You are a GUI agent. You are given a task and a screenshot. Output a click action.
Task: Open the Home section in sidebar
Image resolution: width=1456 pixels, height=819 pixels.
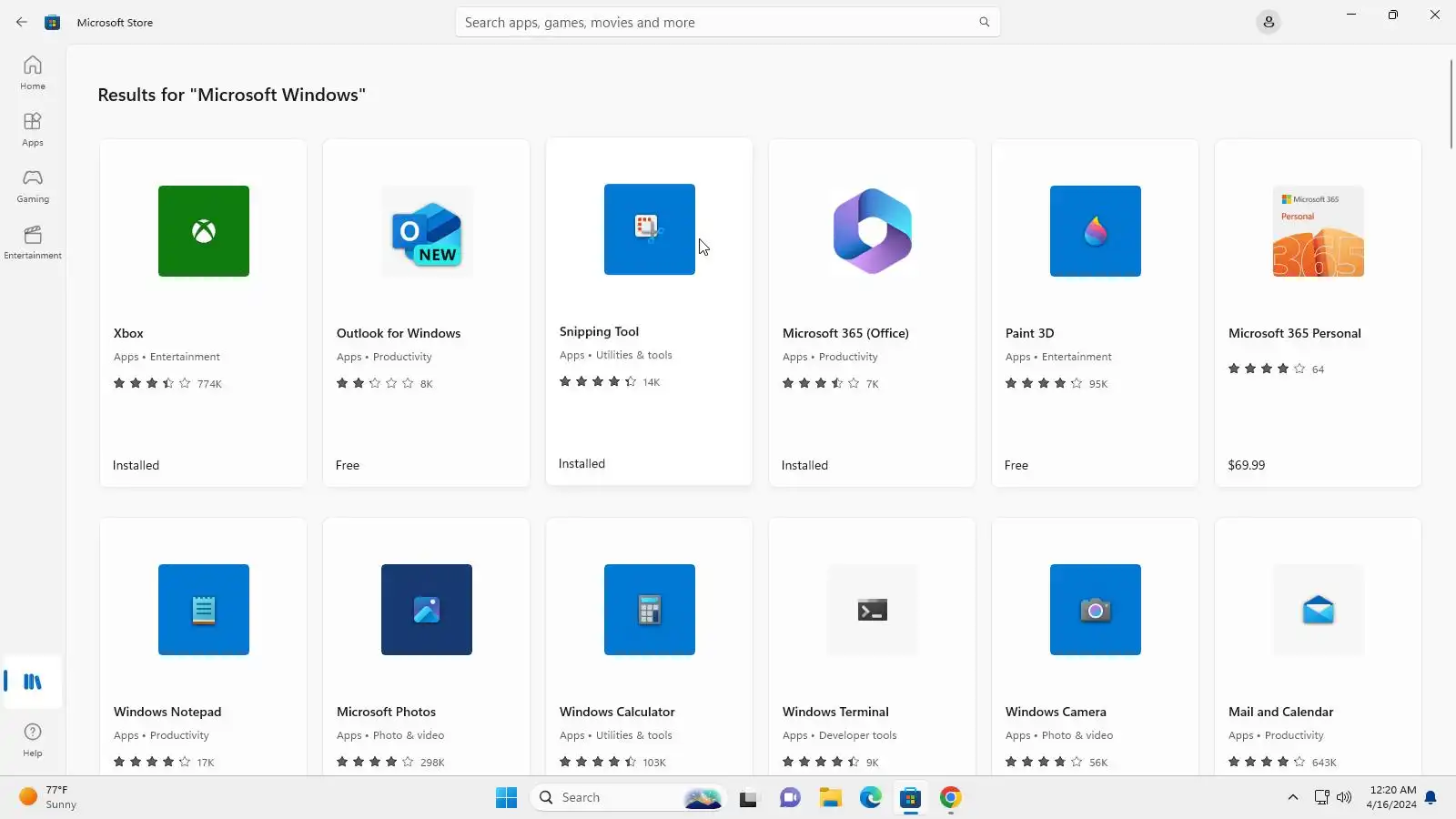(33, 73)
